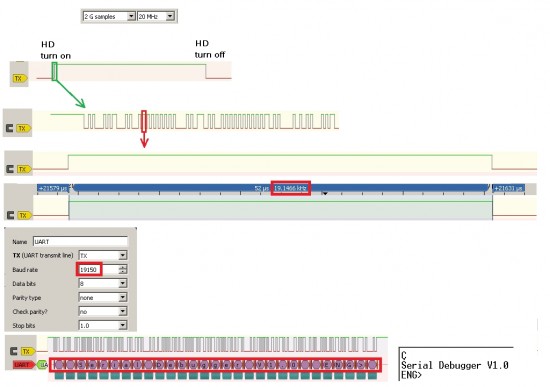Image resolution: width=550 pixels, height=387 pixels.
Task: Open the Check parity? dropdown
Action: click(x=102, y=311)
